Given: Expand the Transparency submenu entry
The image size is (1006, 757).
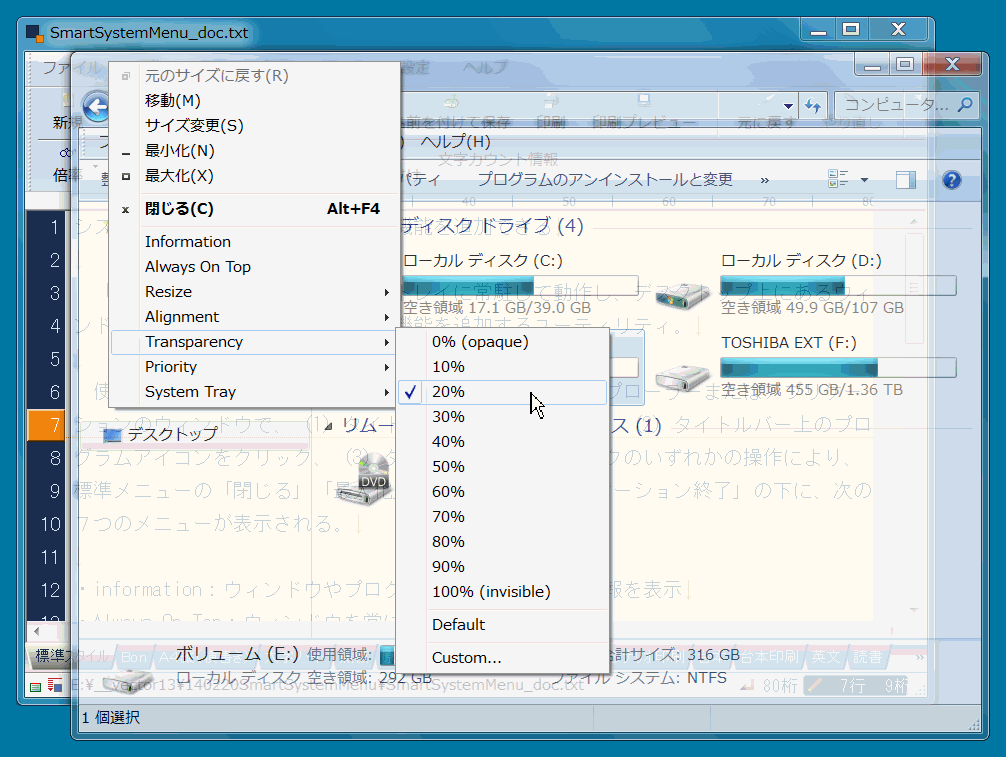Looking at the screenshot, I should (x=253, y=342).
